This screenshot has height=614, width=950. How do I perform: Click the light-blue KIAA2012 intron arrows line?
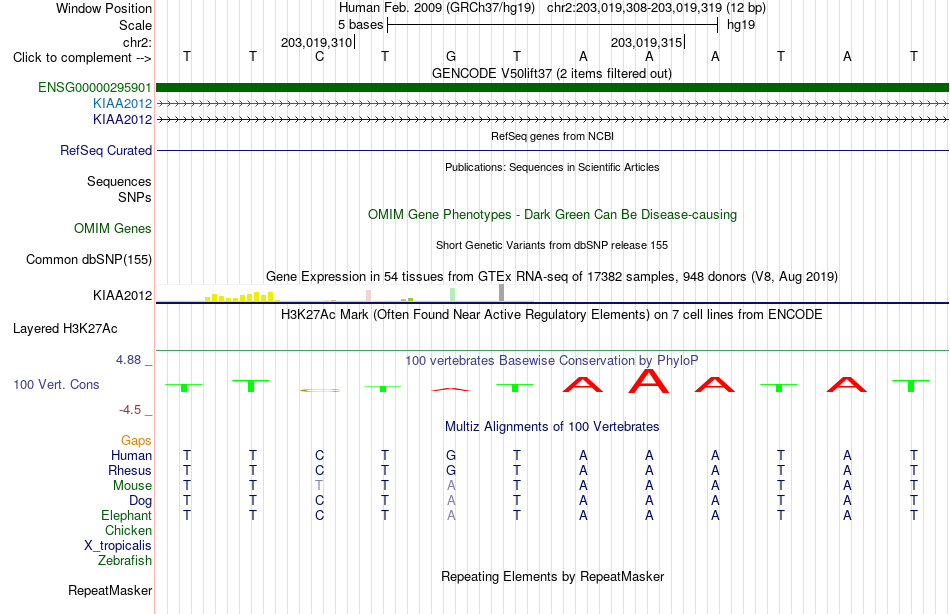pyautogui.click(x=552, y=104)
